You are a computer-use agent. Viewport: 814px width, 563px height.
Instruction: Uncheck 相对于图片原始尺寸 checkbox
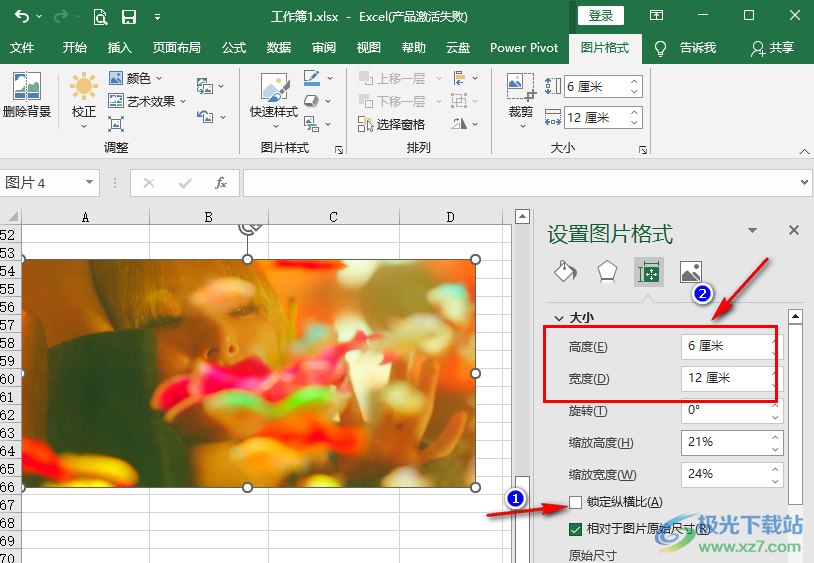click(x=575, y=529)
